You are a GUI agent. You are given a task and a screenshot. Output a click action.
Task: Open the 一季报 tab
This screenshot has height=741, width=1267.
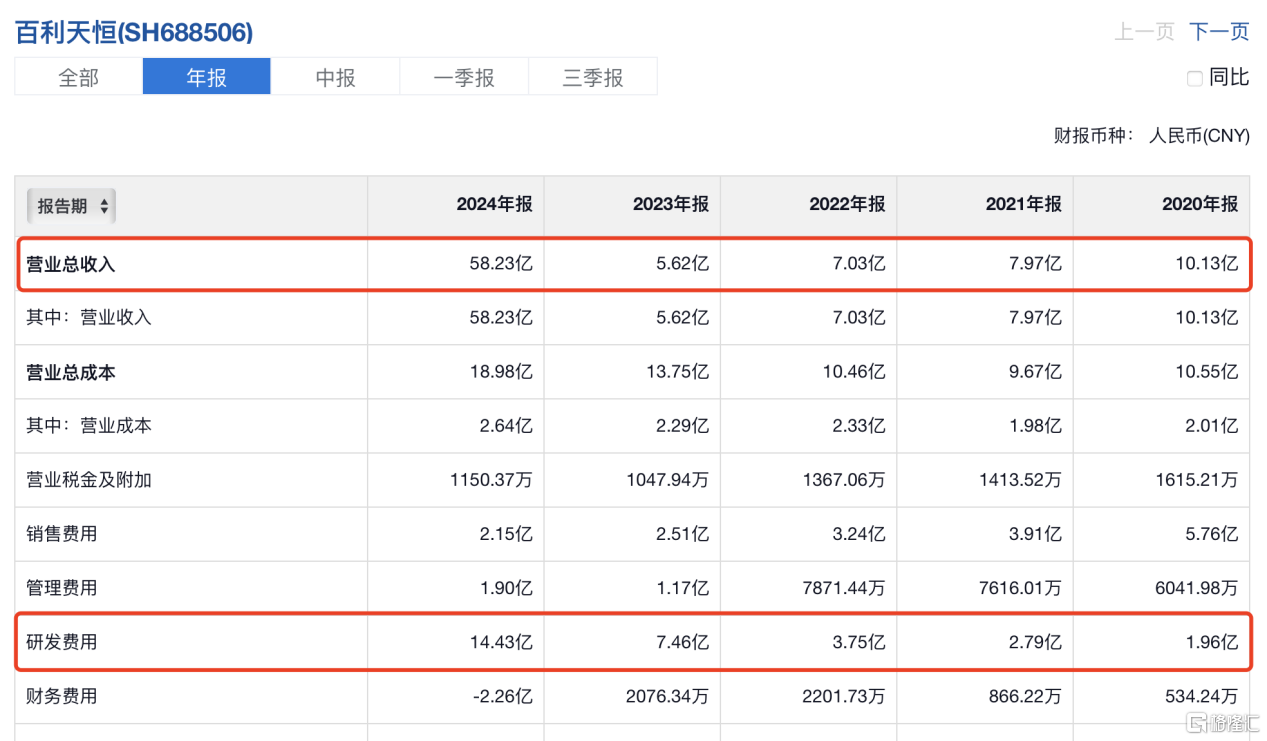pos(464,77)
